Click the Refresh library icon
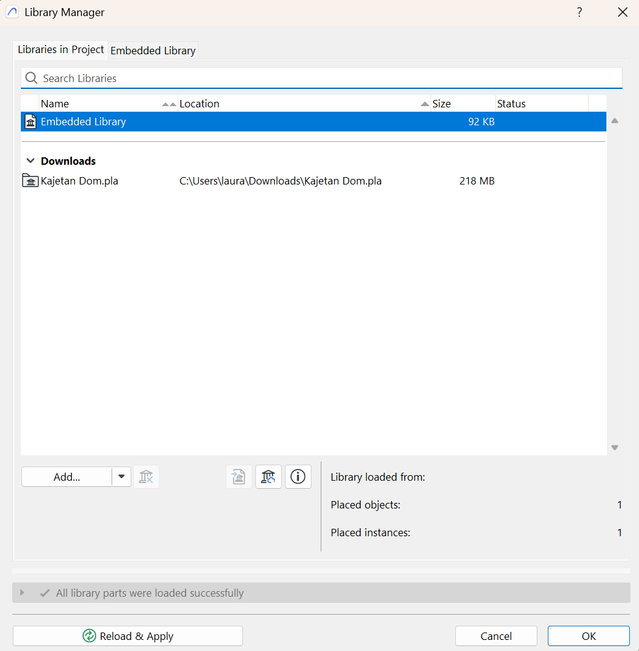The image size is (639, 651). click(268, 477)
